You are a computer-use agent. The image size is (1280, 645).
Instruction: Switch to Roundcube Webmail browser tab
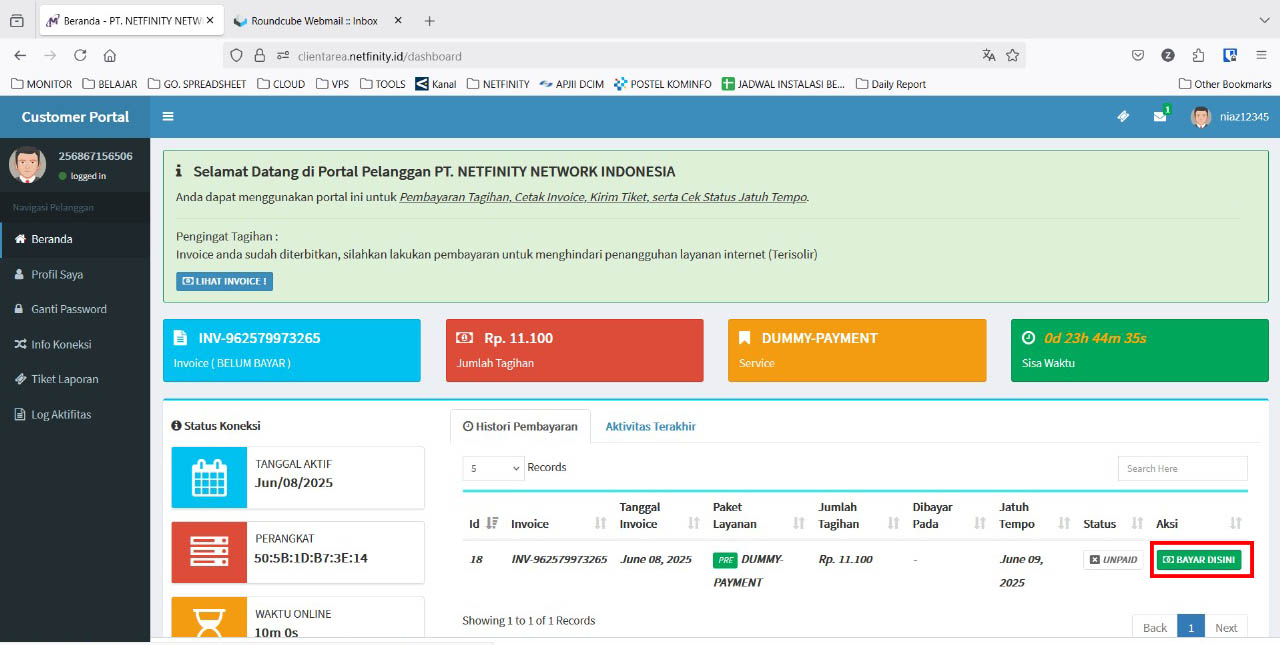pyautogui.click(x=316, y=21)
